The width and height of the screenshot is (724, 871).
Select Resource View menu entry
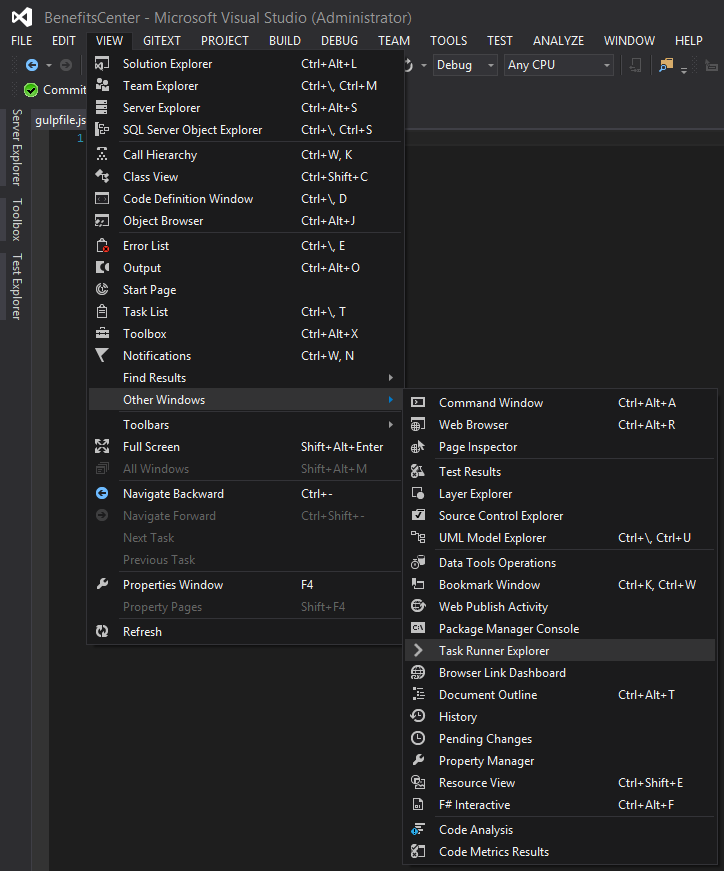click(x=560, y=782)
